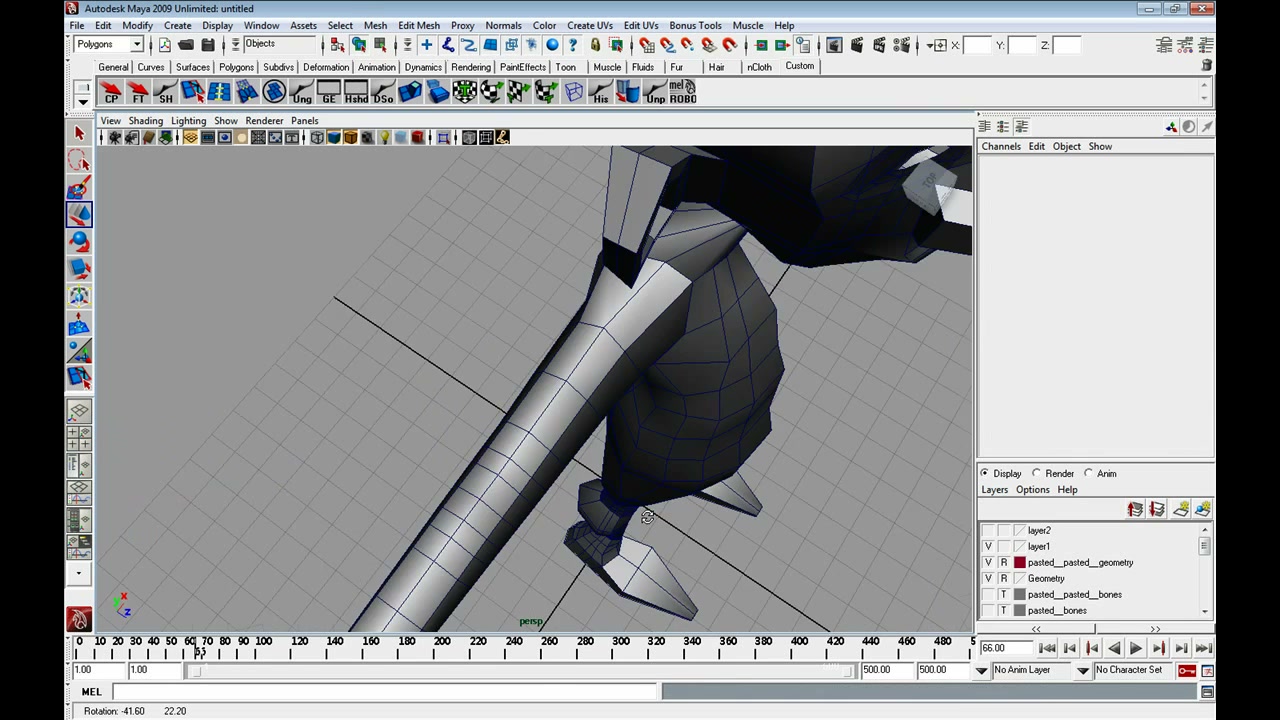This screenshot has height=720, width=1280.
Task: Click the GE shelf button
Action: pyautogui.click(x=328, y=93)
